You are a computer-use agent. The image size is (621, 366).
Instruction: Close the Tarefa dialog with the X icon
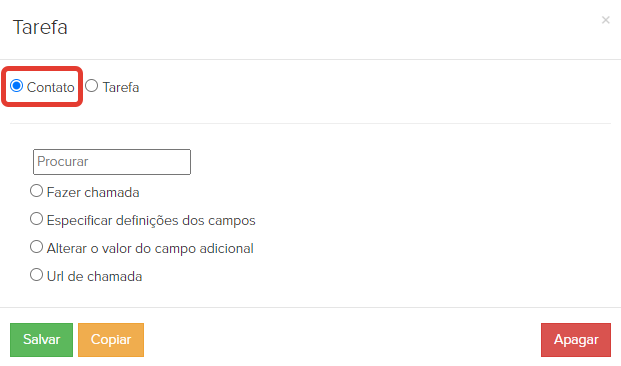[x=605, y=20]
